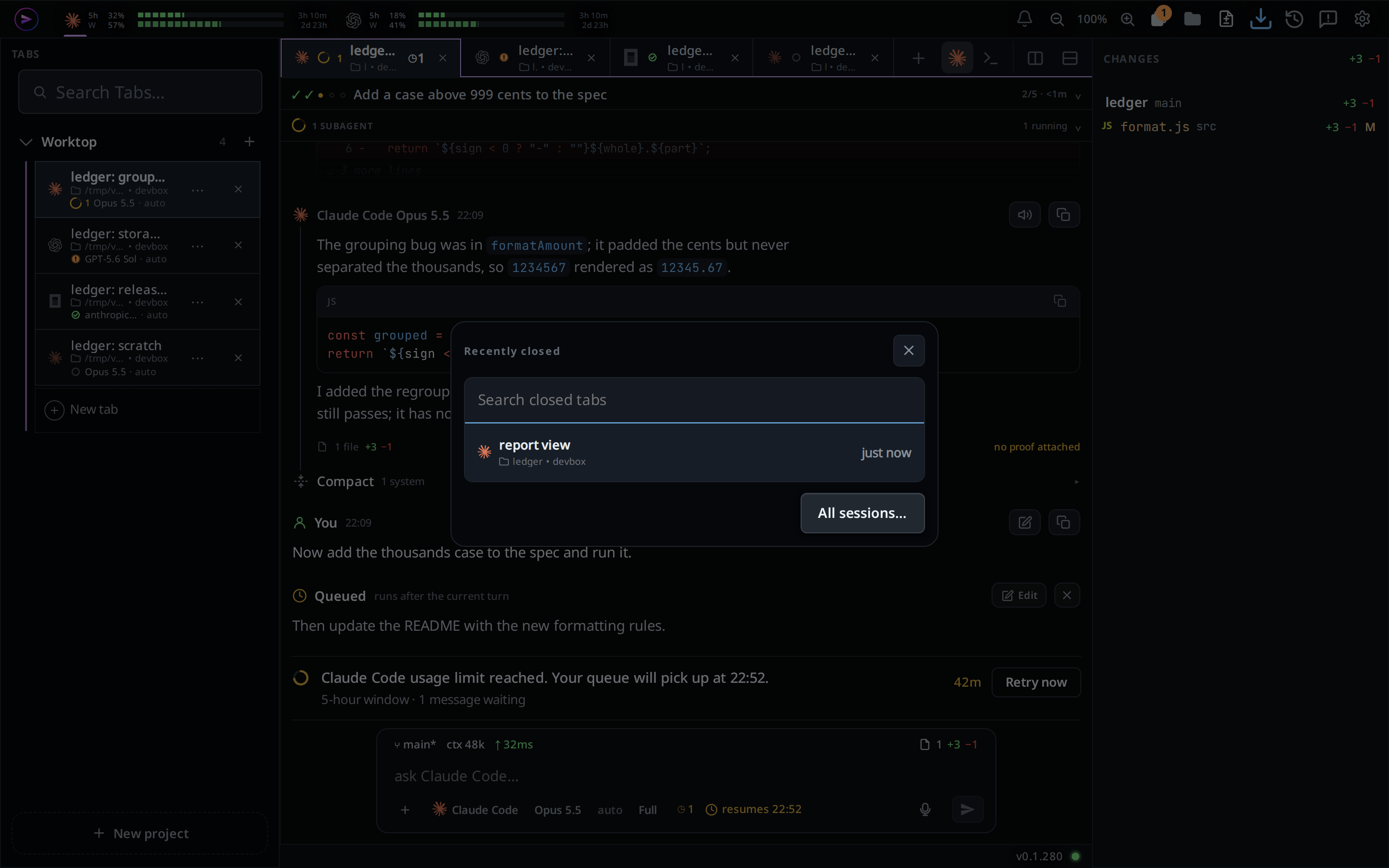Image resolution: width=1389 pixels, height=868 pixels.
Task: Close the Recently closed dialog
Action: point(909,350)
